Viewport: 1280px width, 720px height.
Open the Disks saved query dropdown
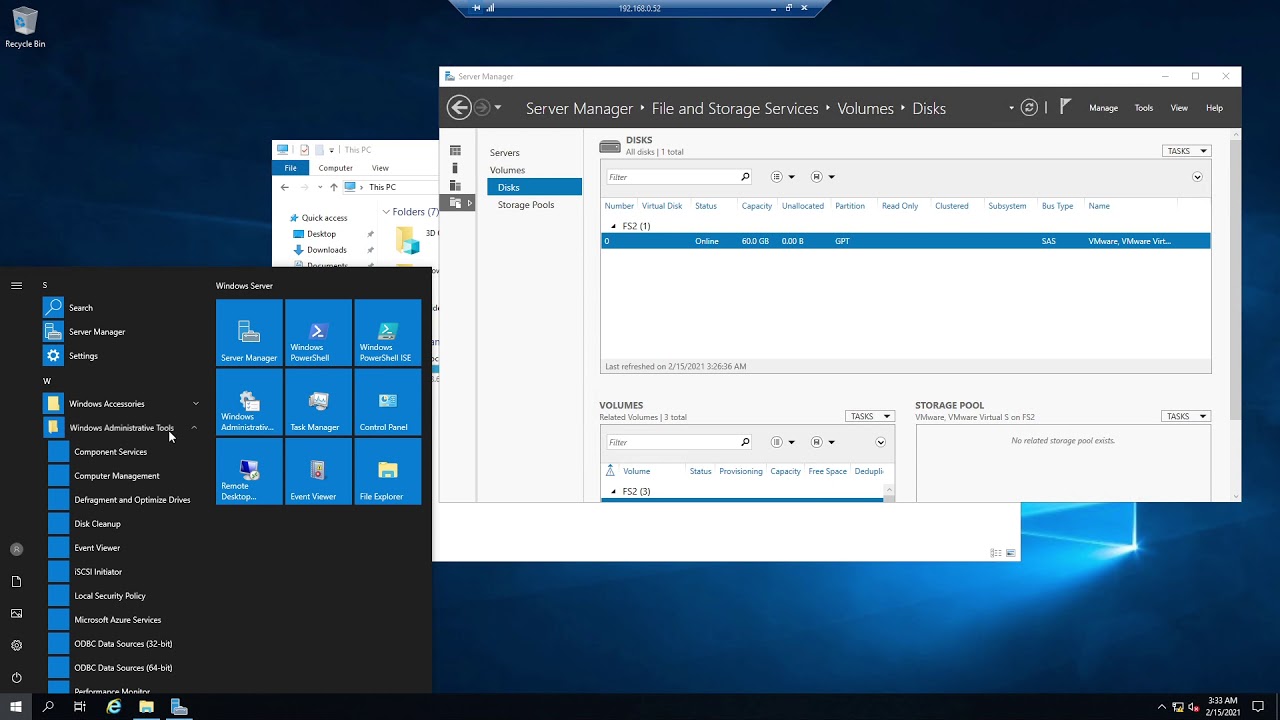[x=823, y=177]
